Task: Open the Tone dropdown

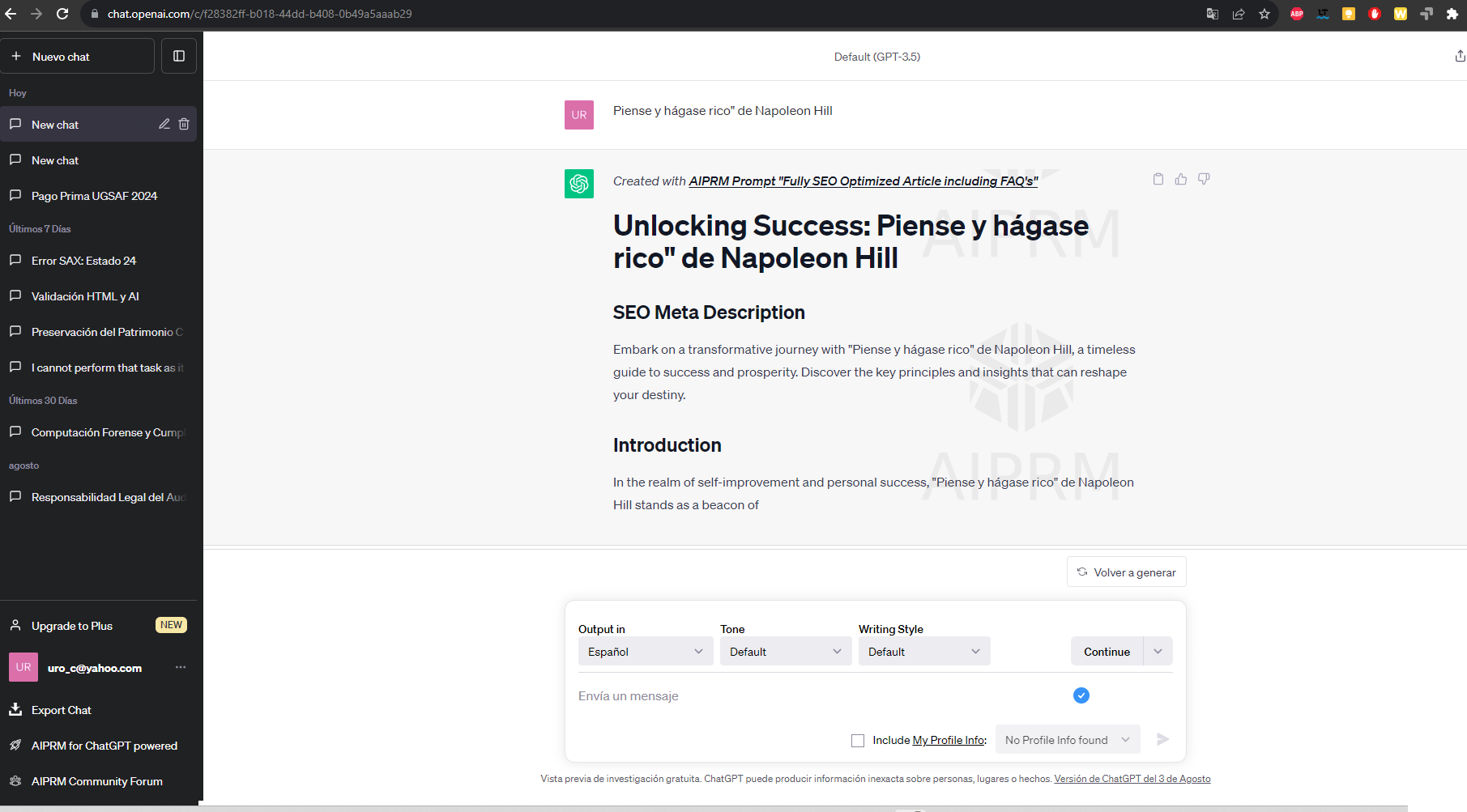Action: (785, 652)
